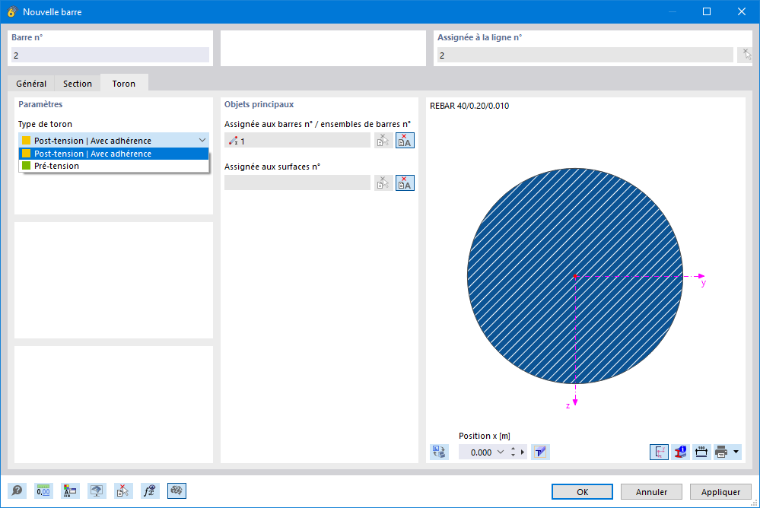
Task: Click the Annuler button
Action: tap(651, 492)
